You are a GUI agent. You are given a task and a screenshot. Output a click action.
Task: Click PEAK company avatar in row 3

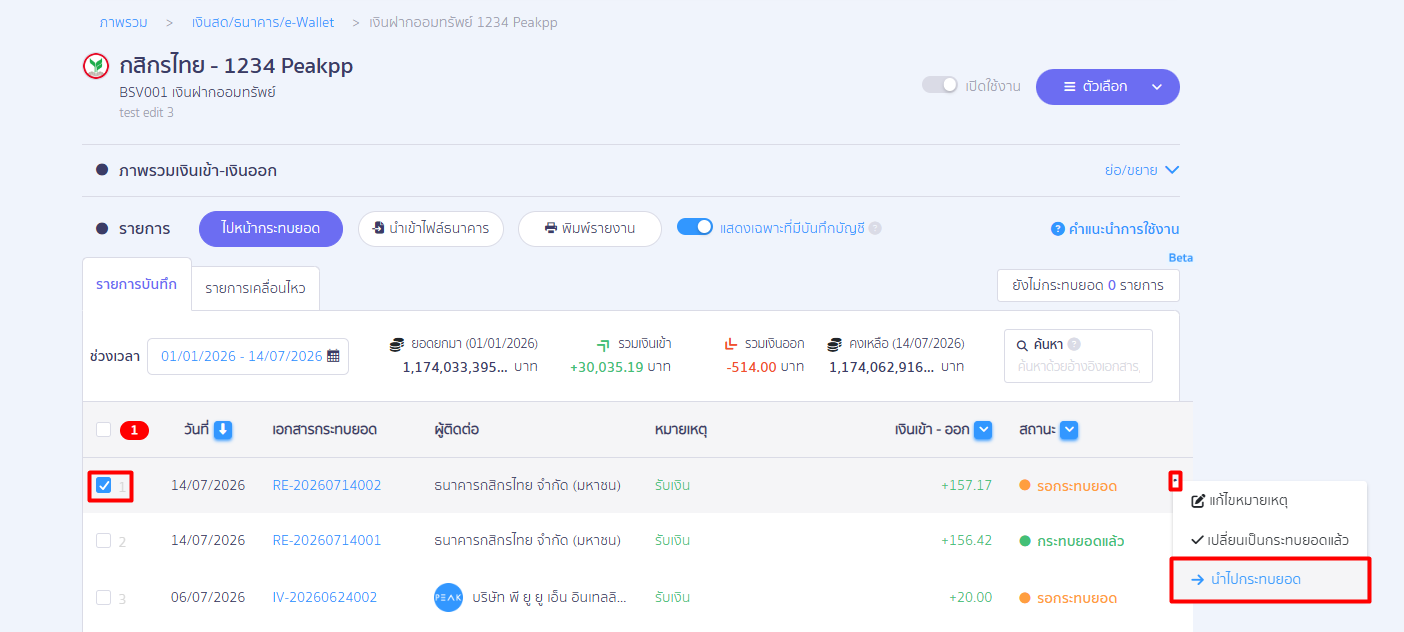coord(449,597)
